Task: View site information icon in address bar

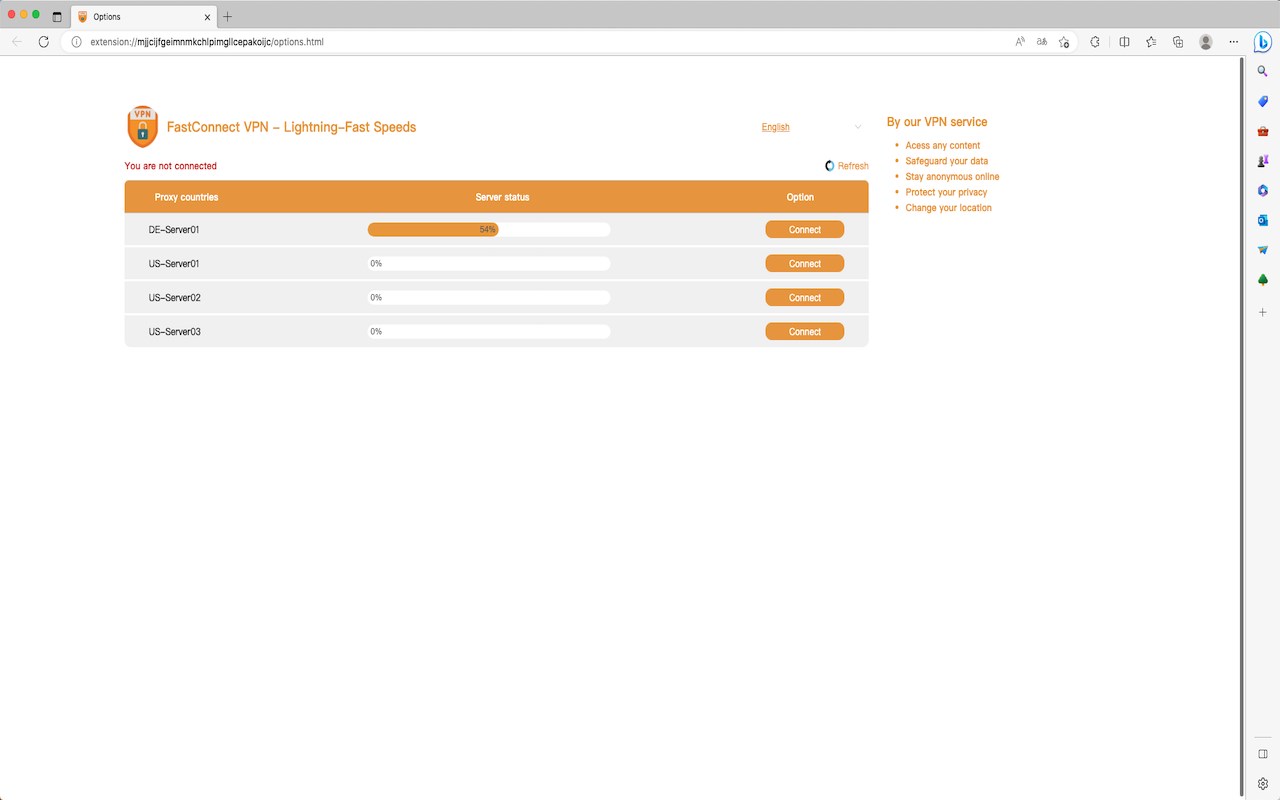Action: 76,42
